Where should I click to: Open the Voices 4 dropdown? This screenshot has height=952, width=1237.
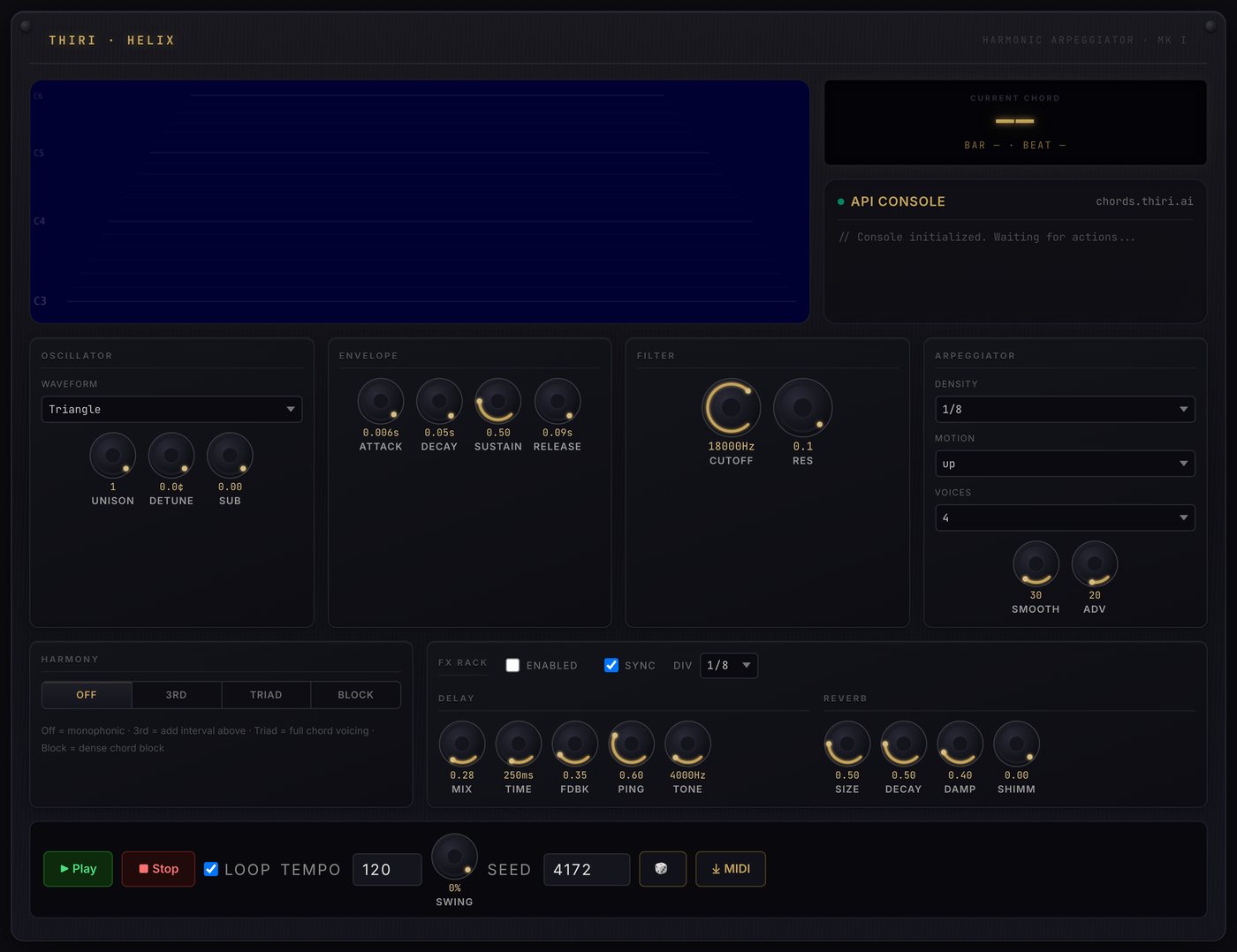pos(1065,518)
